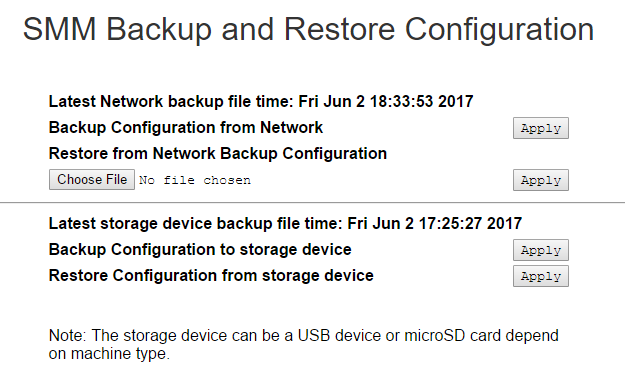
Task: Apply Restore from Network Backup Configuration file
Action: click(x=540, y=180)
